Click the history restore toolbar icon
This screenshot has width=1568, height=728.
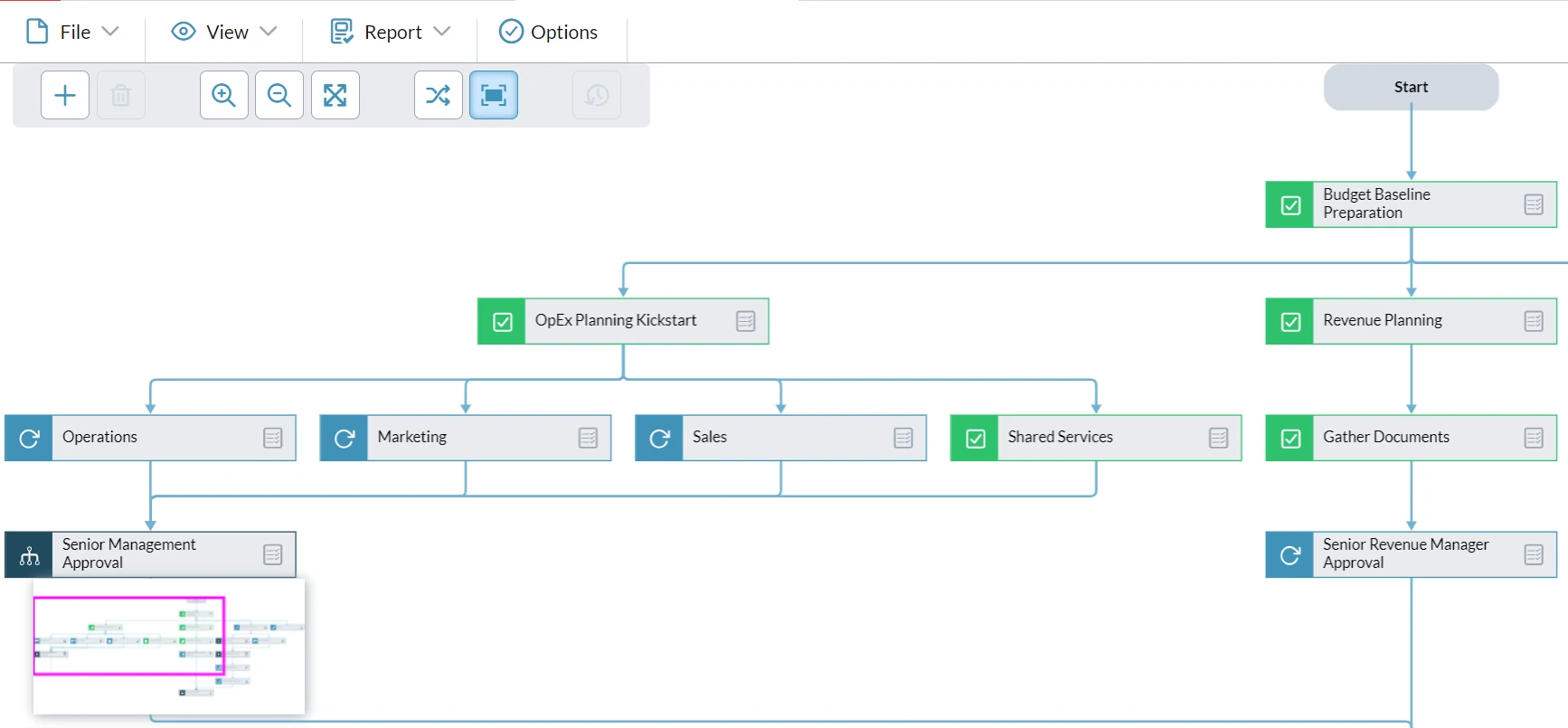point(597,95)
